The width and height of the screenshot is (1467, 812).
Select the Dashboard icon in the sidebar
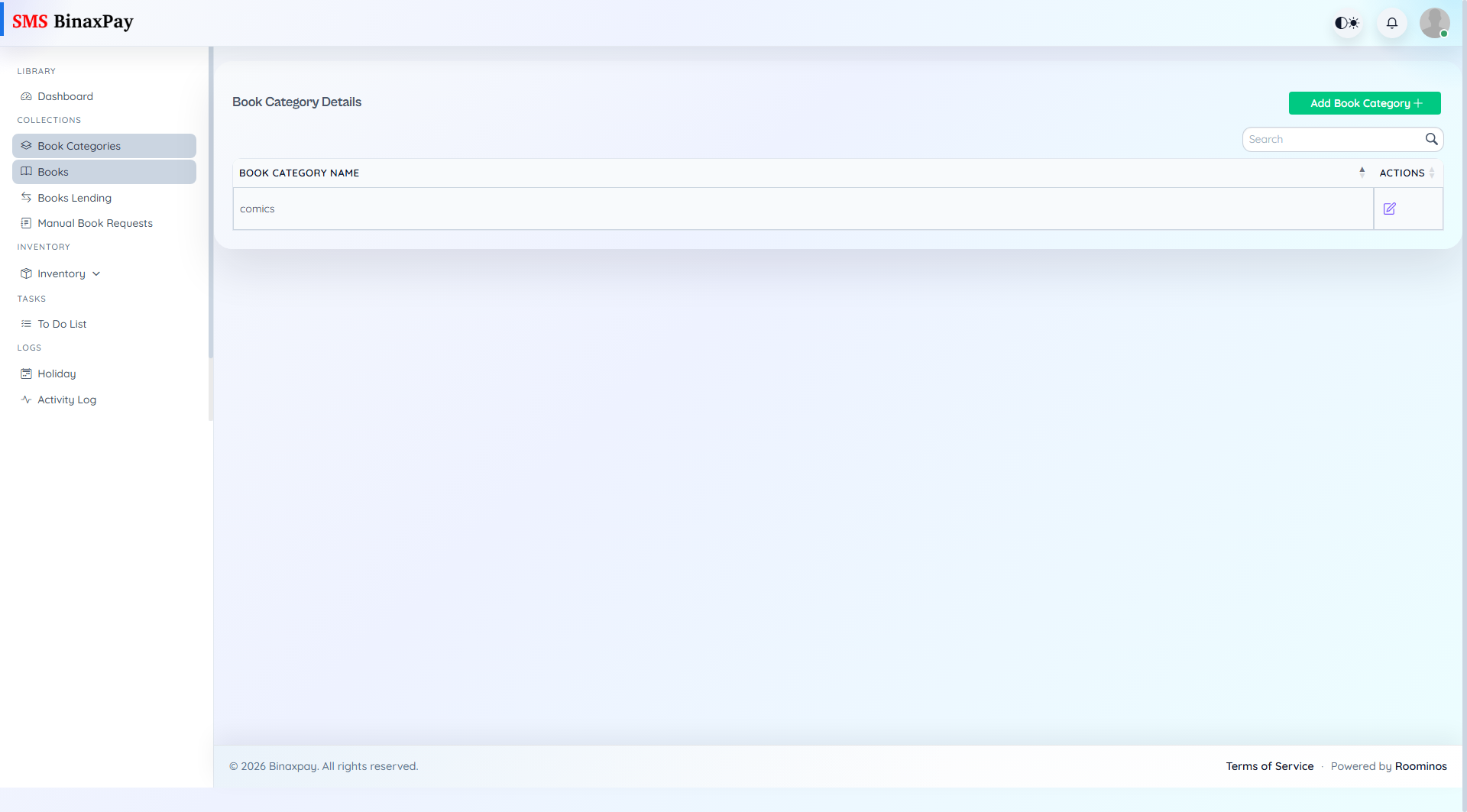coord(26,96)
